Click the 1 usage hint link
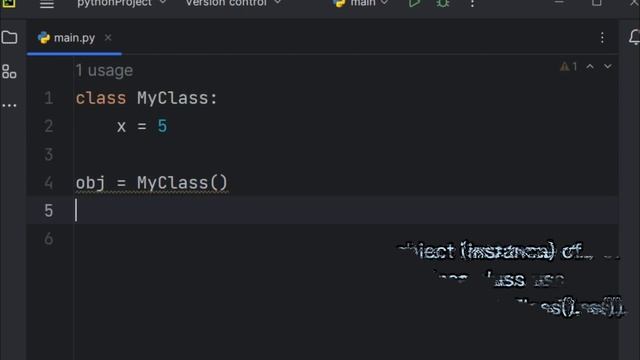The width and height of the screenshot is (640, 360). tap(104, 71)
